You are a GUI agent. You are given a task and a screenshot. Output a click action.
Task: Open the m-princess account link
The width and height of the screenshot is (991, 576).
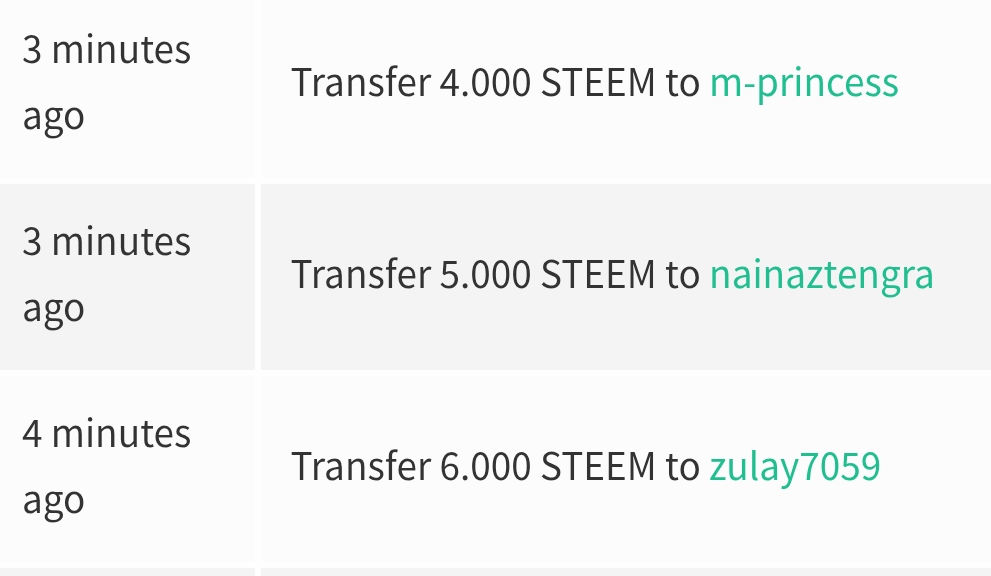tap(804, 83)
